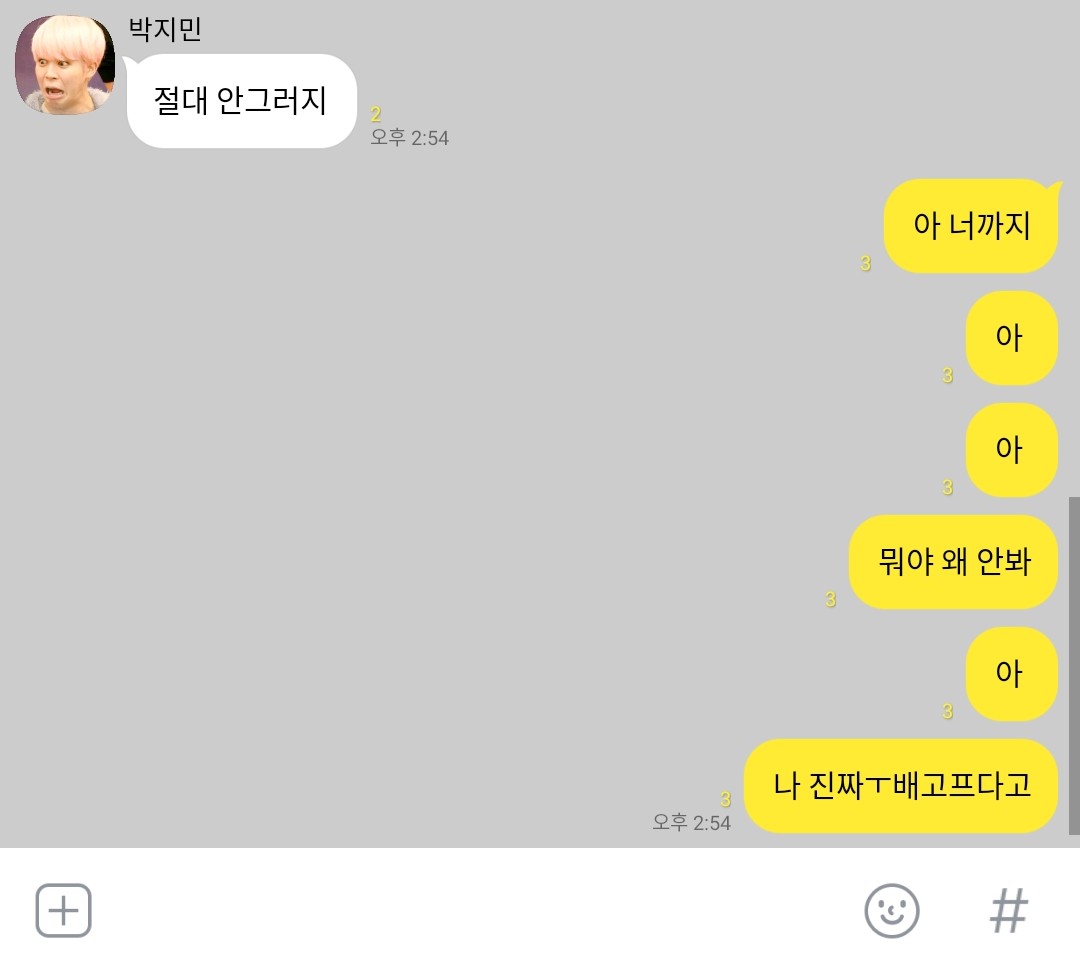This screenshot has height=974, width=1080.
Task: Click the message text input area
Action: [475, 911]
